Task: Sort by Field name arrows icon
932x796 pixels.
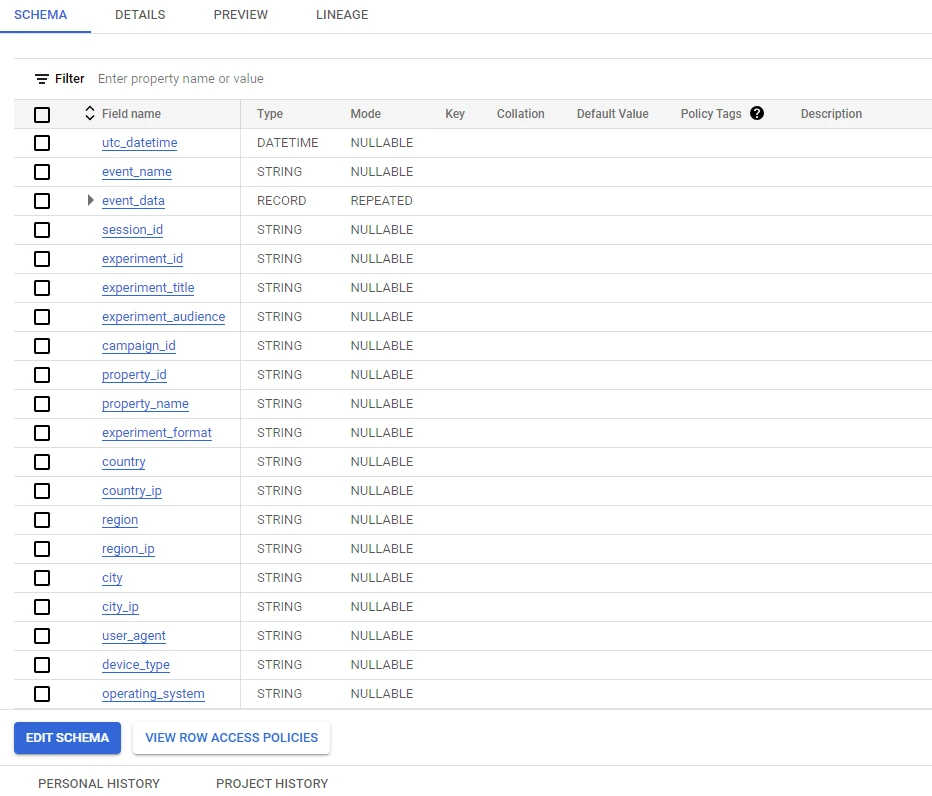Action: pos(90,113)
